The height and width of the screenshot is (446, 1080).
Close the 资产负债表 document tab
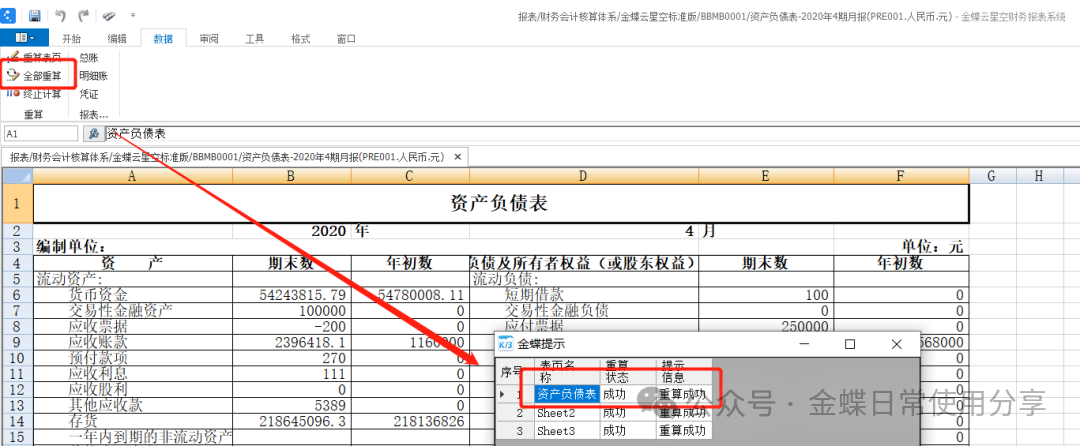click(458, 157)
